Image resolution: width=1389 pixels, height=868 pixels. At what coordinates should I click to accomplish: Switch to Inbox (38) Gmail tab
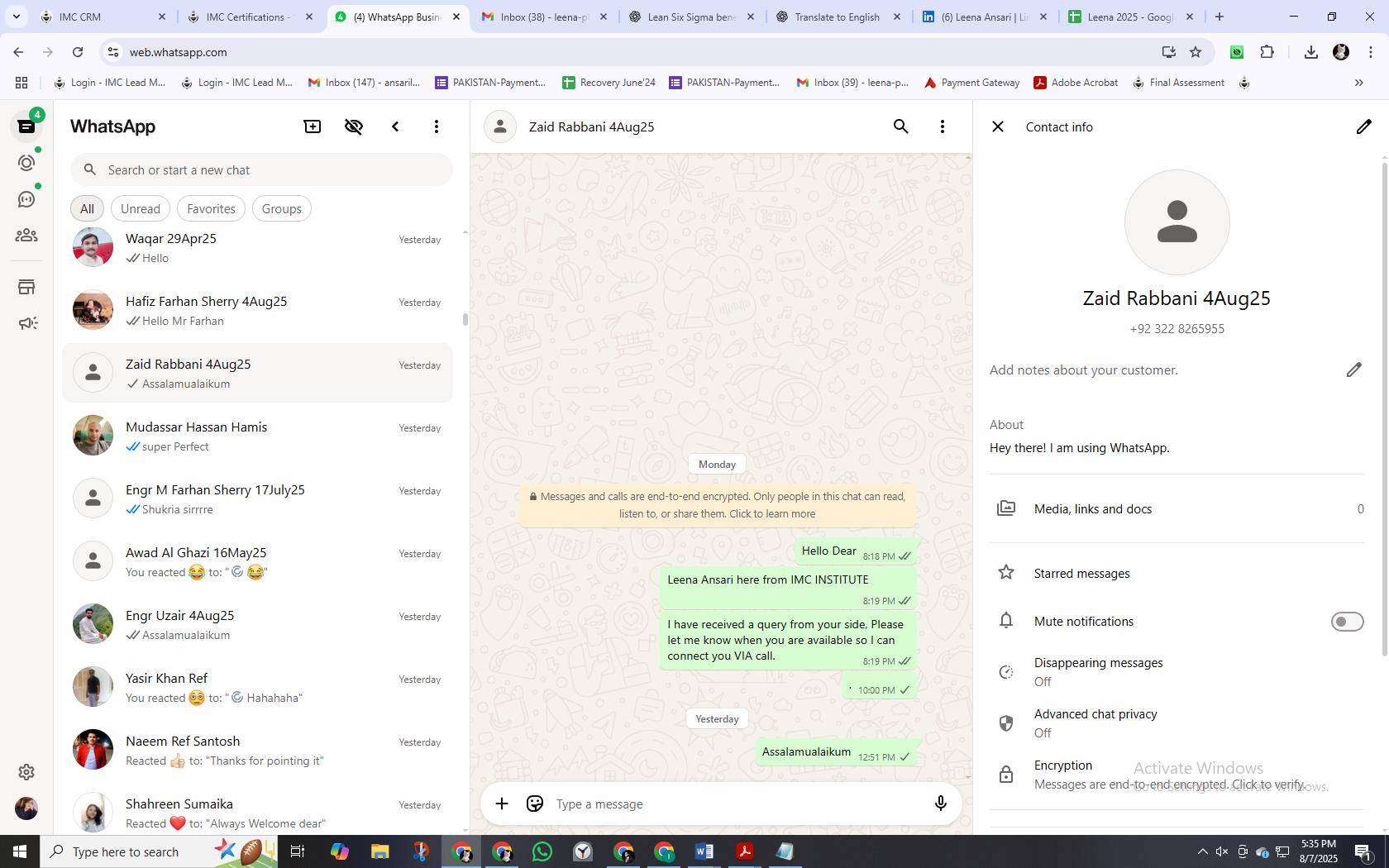pyautogui.click(x=544, y=17)
